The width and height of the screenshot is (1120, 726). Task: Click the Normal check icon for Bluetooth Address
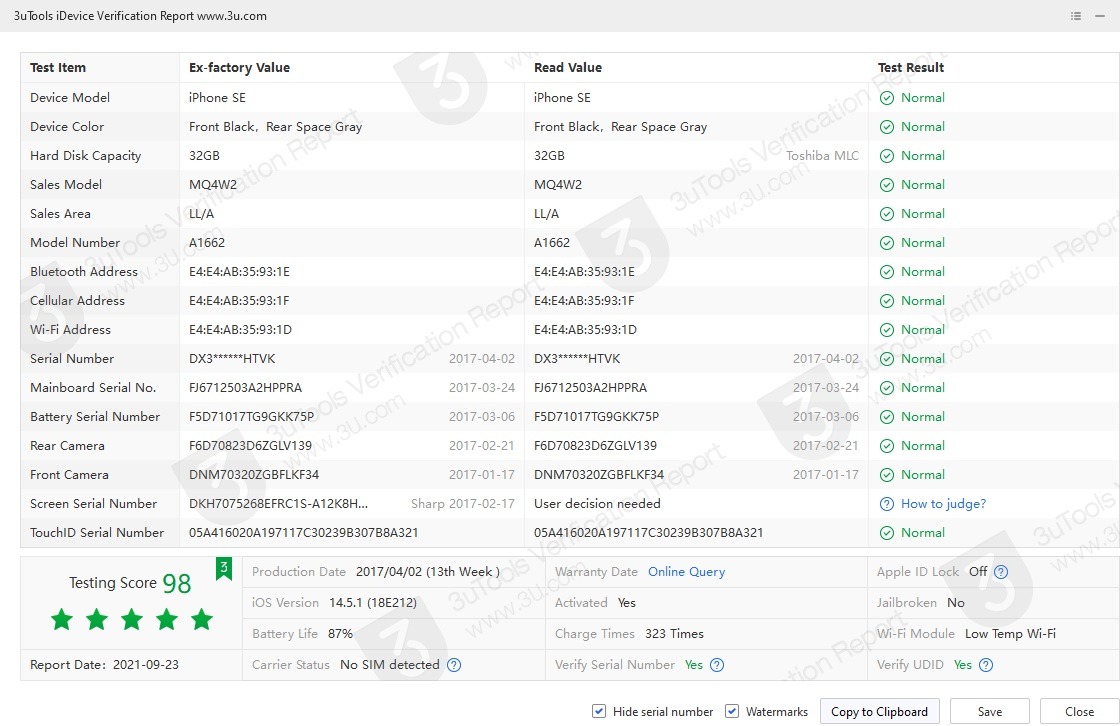click(886, 272)
